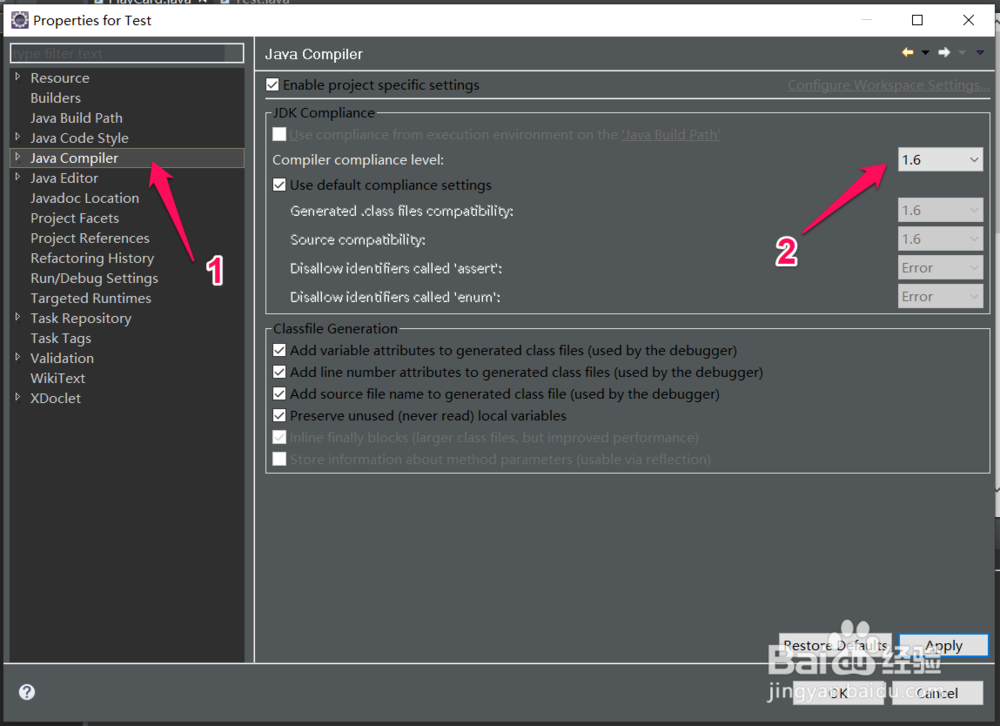Screen dimensions: 1000x726
Task: Open the 'Java Build Path' link
Action: point(671,135)
